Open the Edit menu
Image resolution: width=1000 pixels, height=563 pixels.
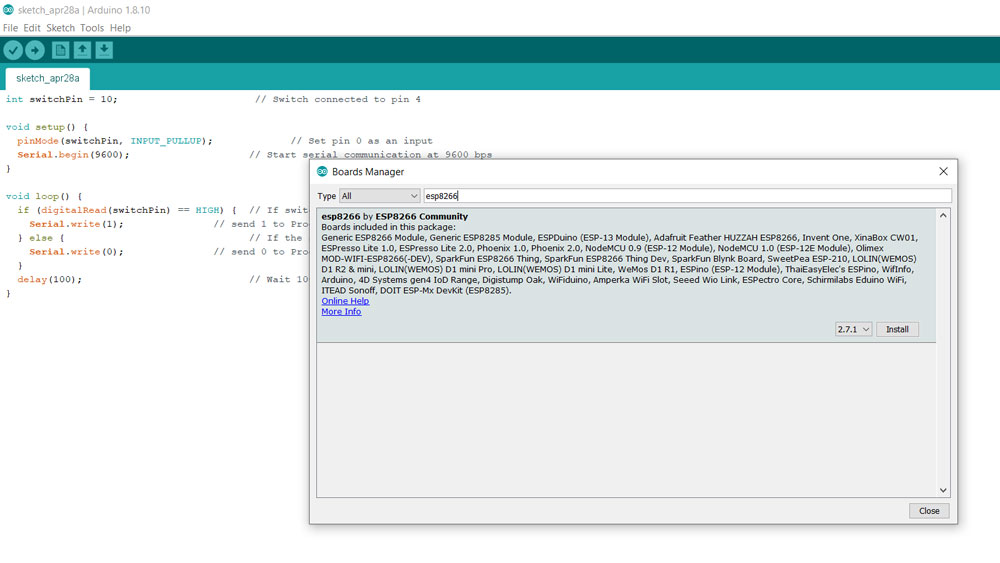[32, 28]
